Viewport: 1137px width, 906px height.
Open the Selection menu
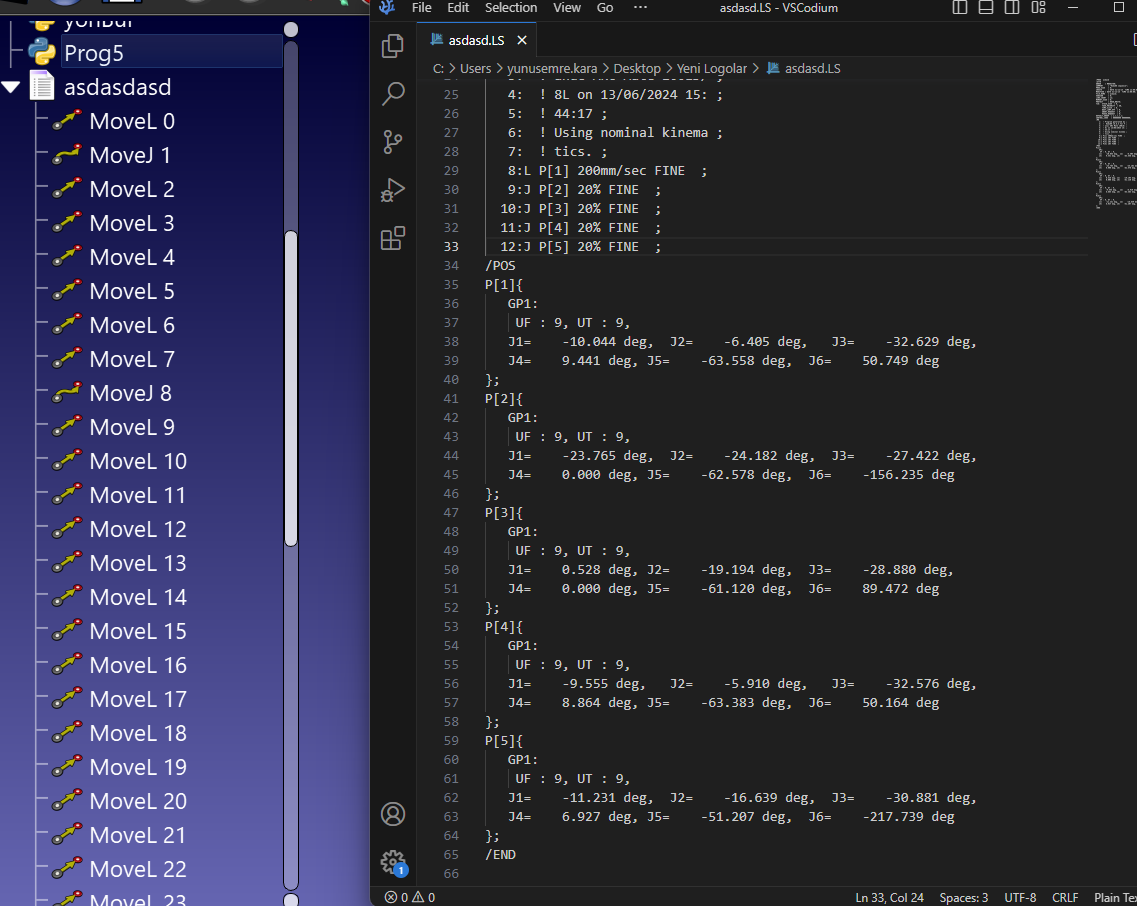[511, 8]
